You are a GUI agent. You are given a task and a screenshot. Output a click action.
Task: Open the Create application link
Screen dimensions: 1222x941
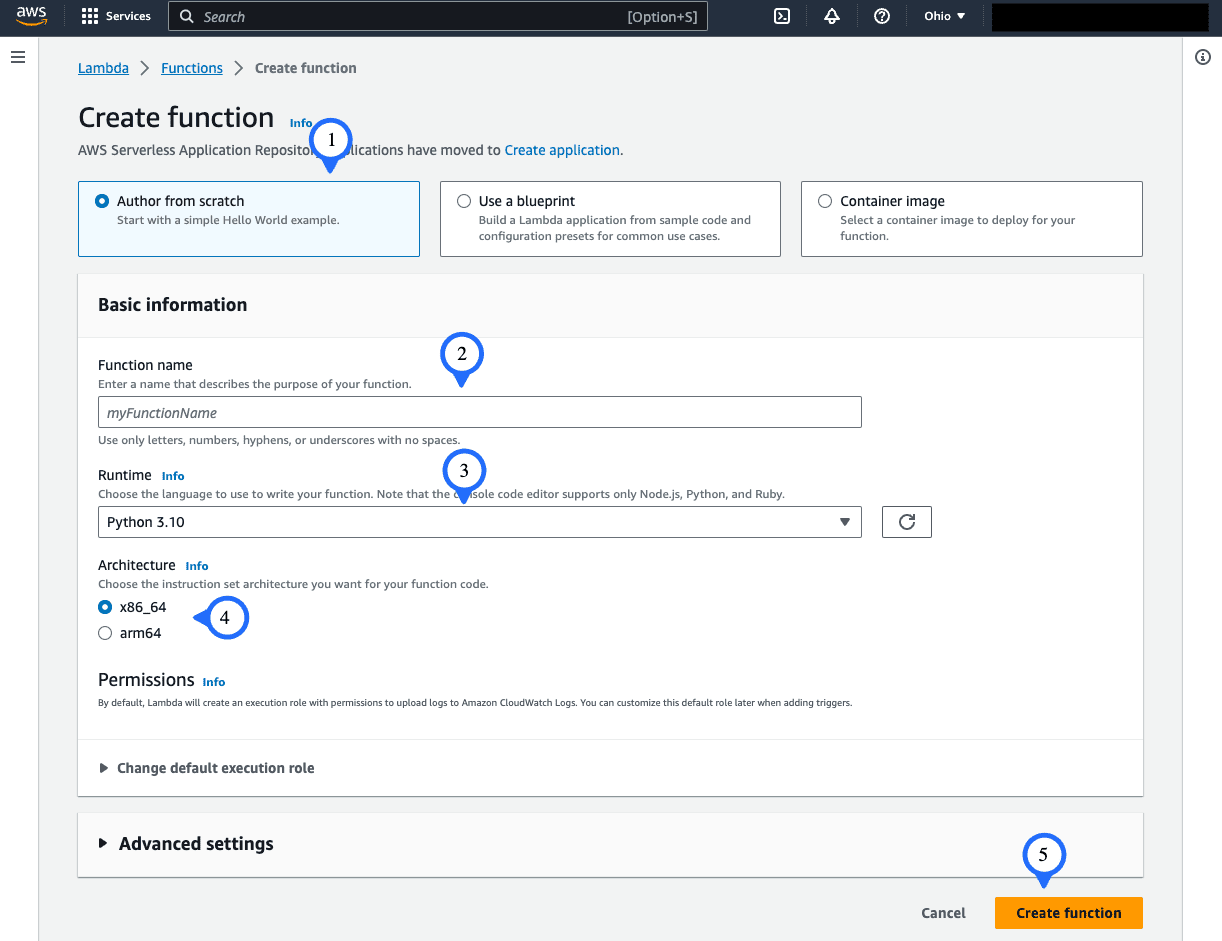pyautogui.click(x=562, y=150)
